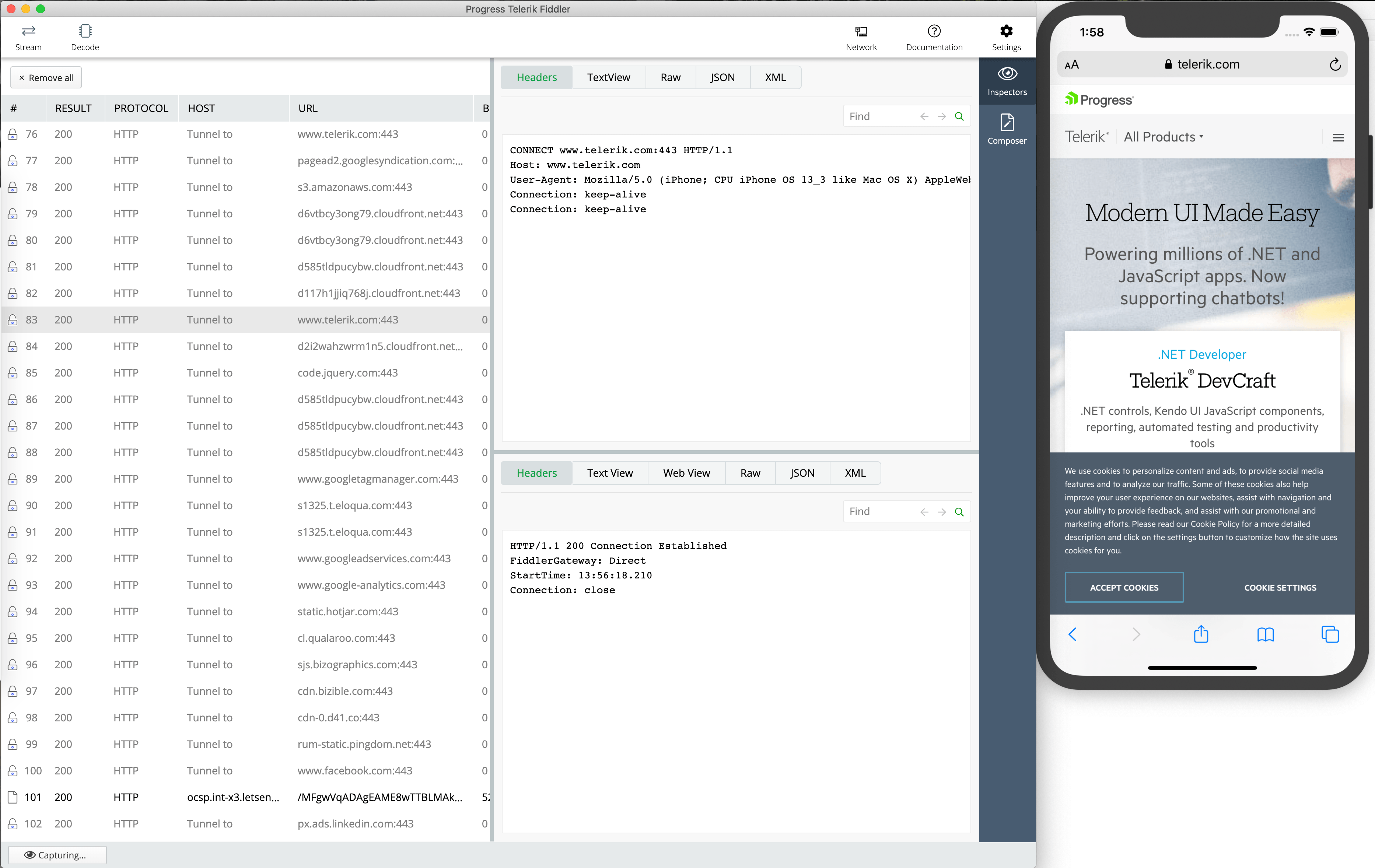Tap ACCEPT COOKIES button on iPhone

coord(1124,588)
